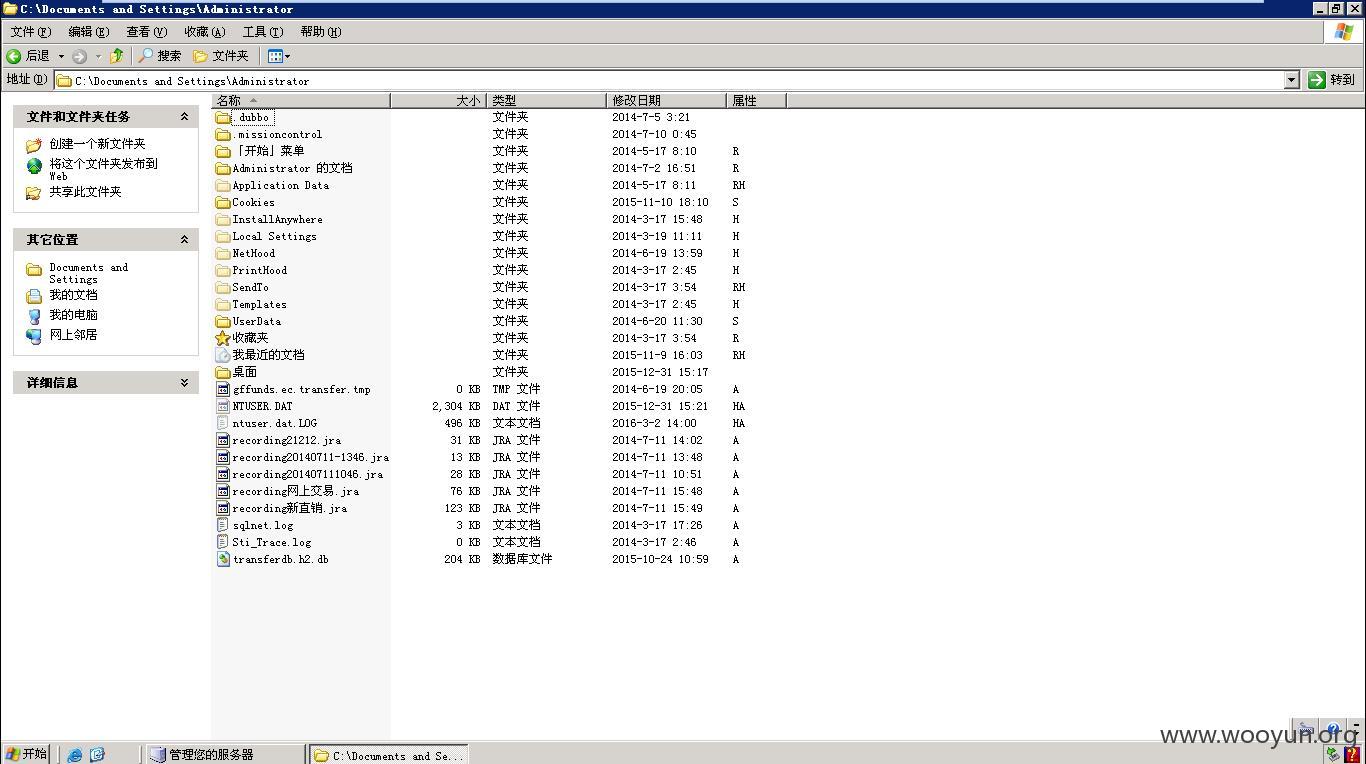Select the NetHood folder icon

pos(223,253)
